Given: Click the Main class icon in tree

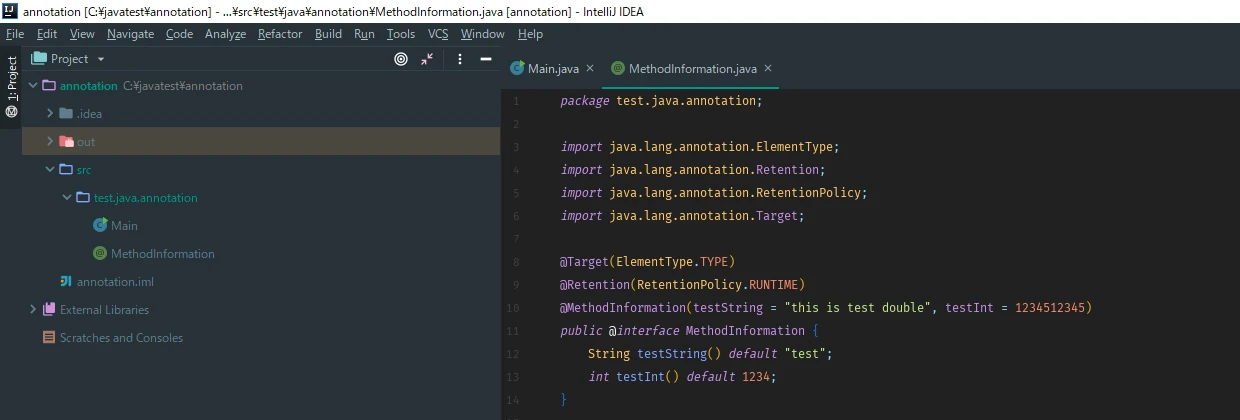Looking at the screenshot, I should (100, 226).
